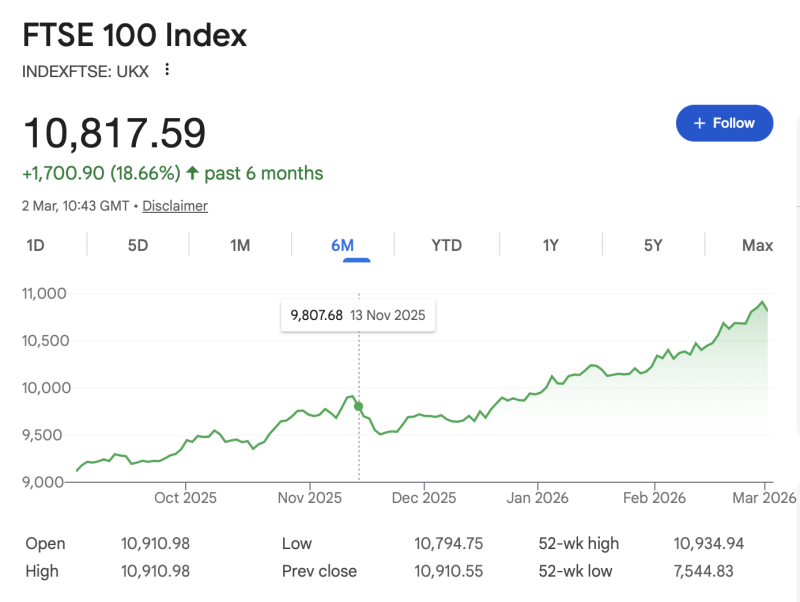
Task: Display the 5Y chart range
Action: pyautogui.click(x=653, y=245)
